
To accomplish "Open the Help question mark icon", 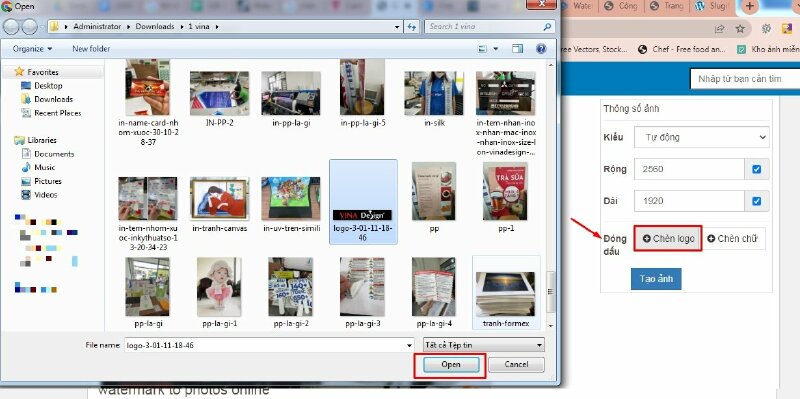I will pos(541,49).
